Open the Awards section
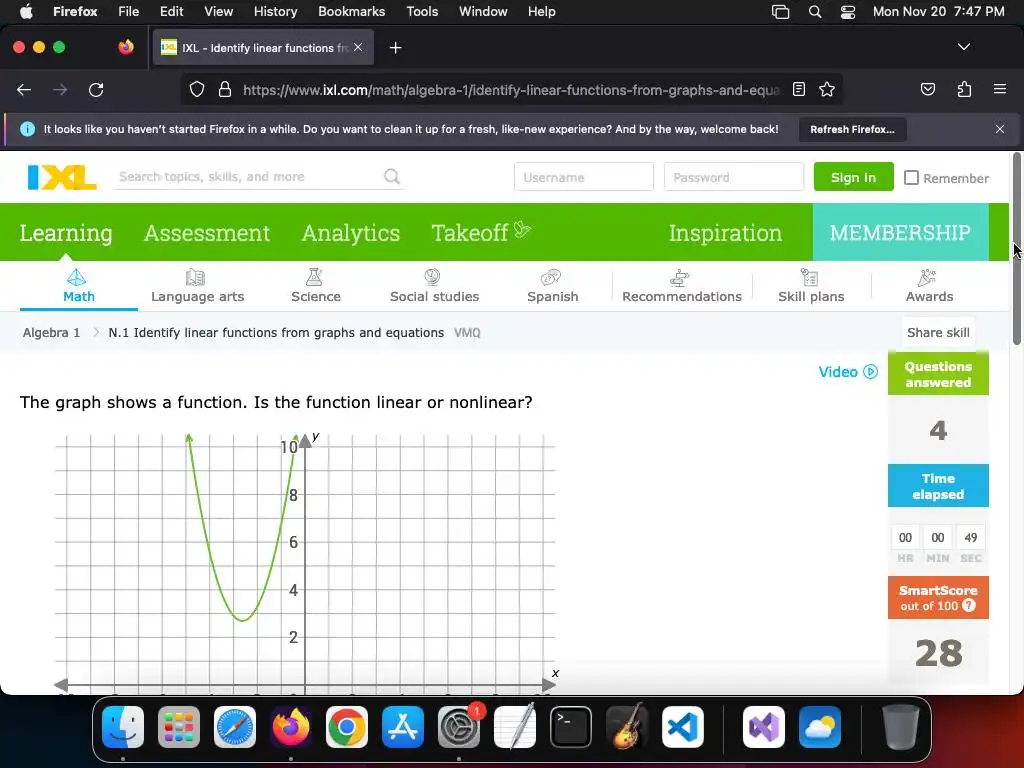This screenshot has width=1024, height=768. click(929, 285)
